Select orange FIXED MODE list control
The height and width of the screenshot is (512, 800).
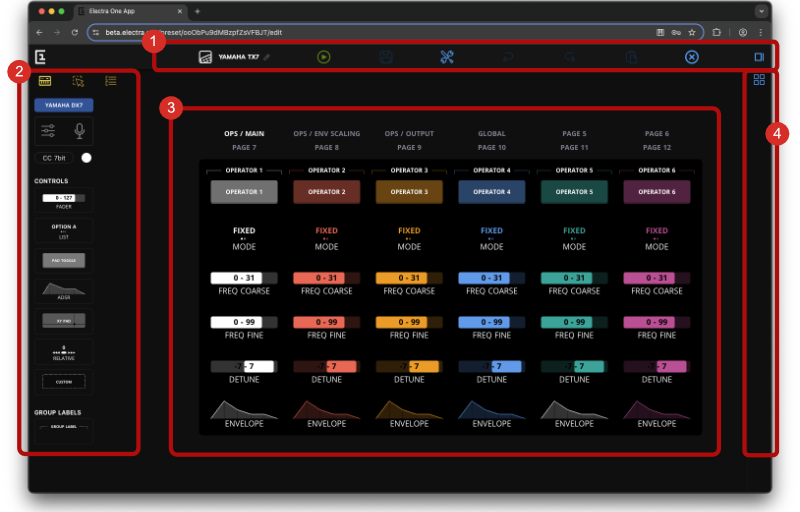[409, 238]
